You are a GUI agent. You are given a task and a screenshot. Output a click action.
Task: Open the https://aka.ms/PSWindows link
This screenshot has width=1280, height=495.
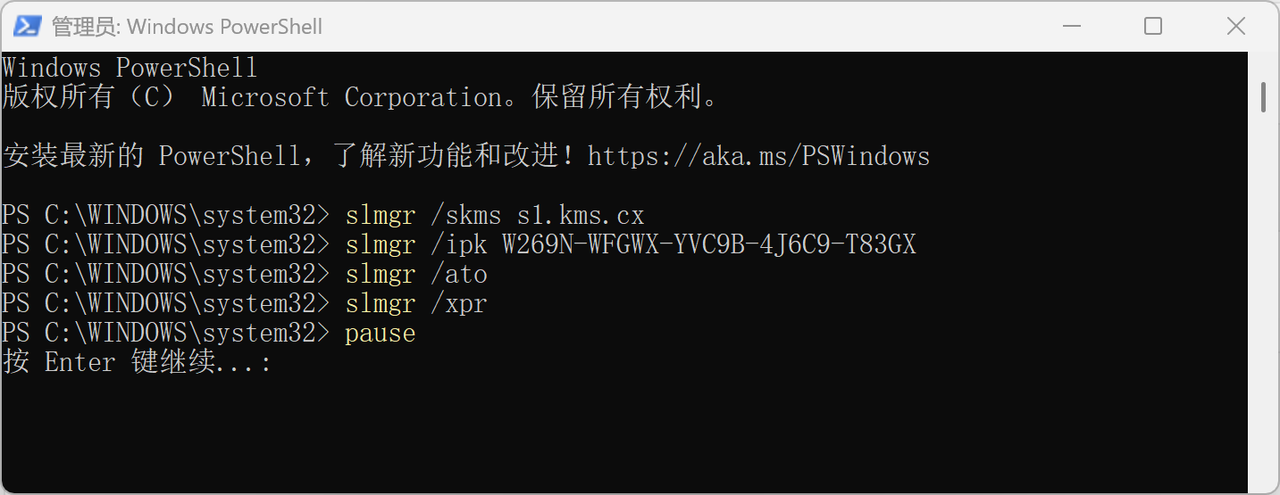(x=758, y=157)
